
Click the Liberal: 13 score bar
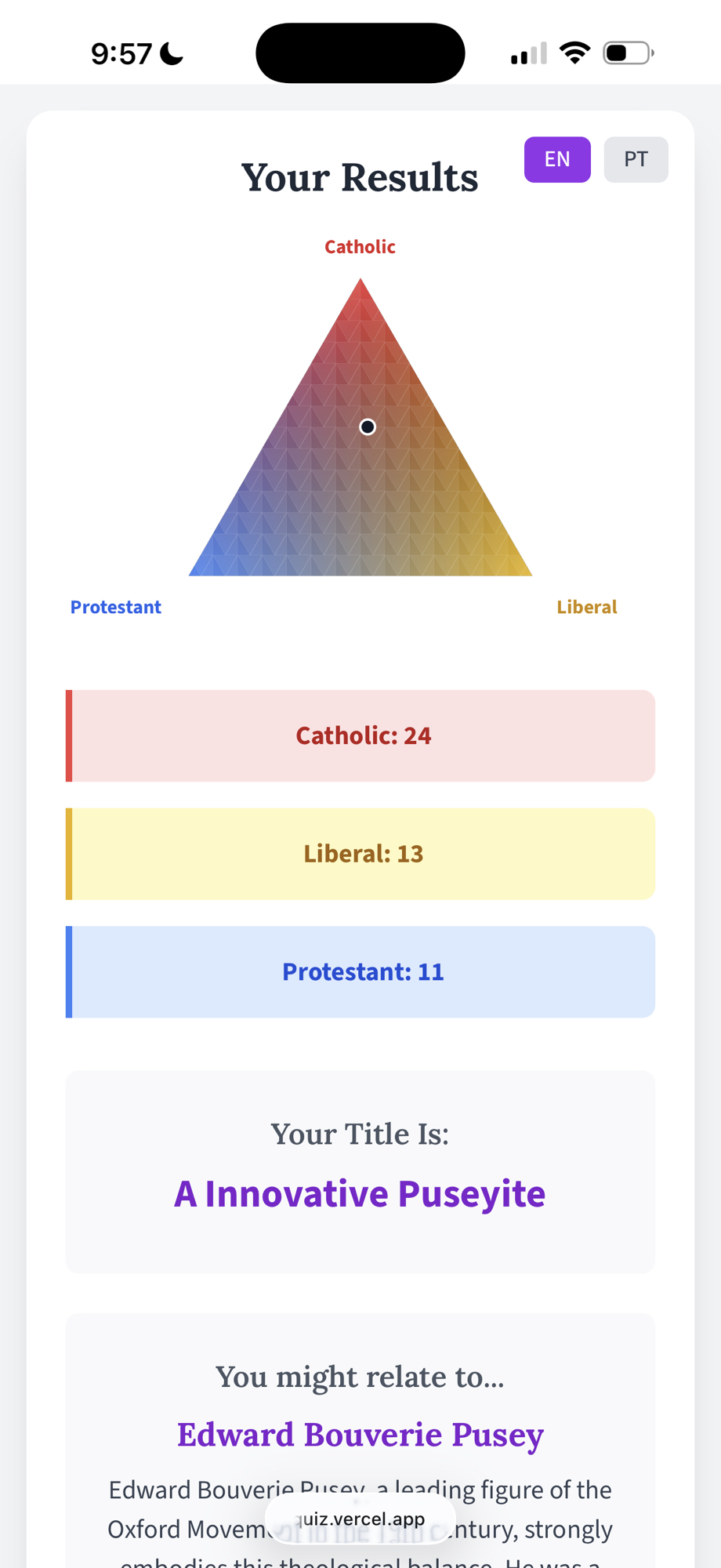tap(360, 854)
